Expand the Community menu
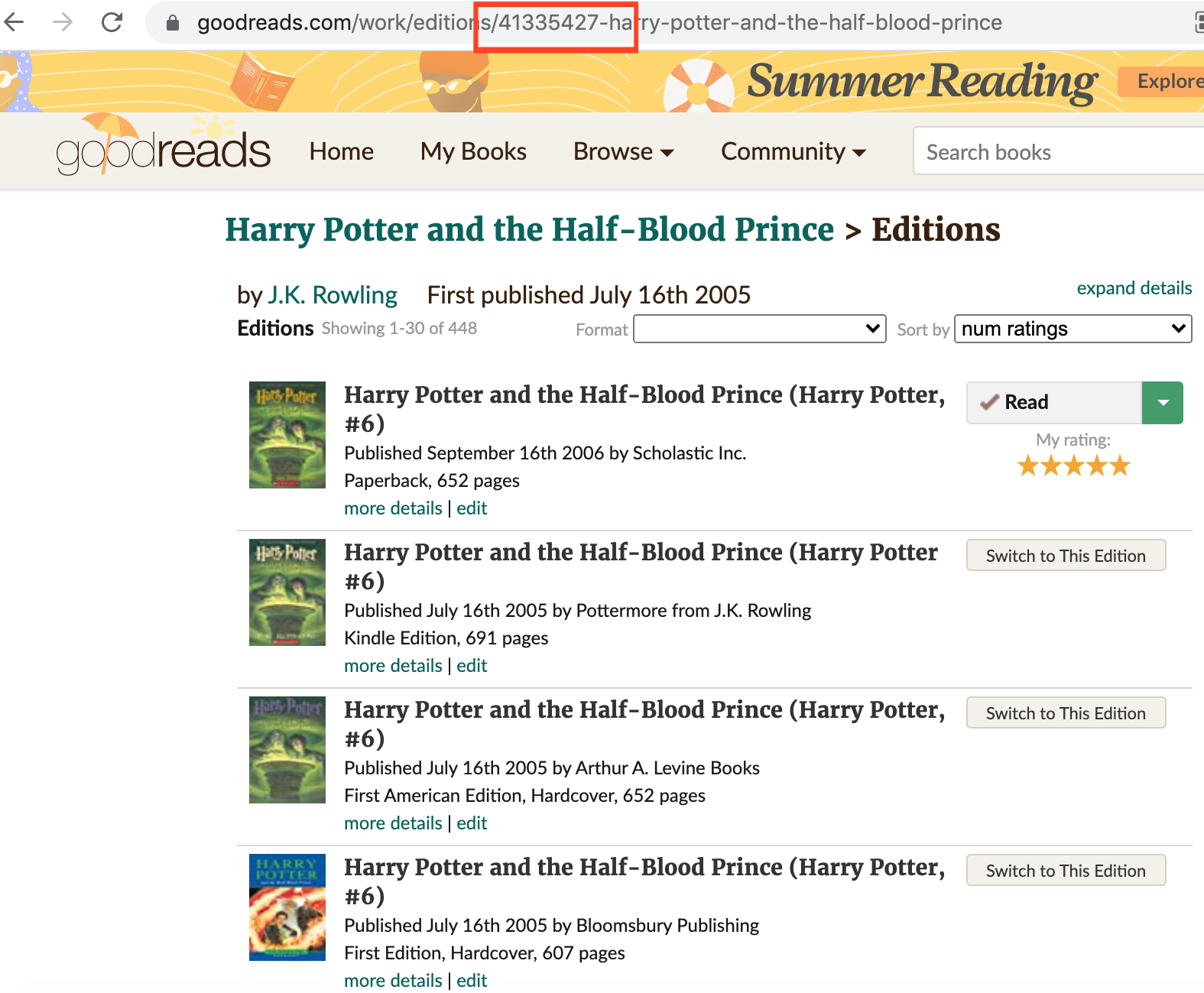 793,151
